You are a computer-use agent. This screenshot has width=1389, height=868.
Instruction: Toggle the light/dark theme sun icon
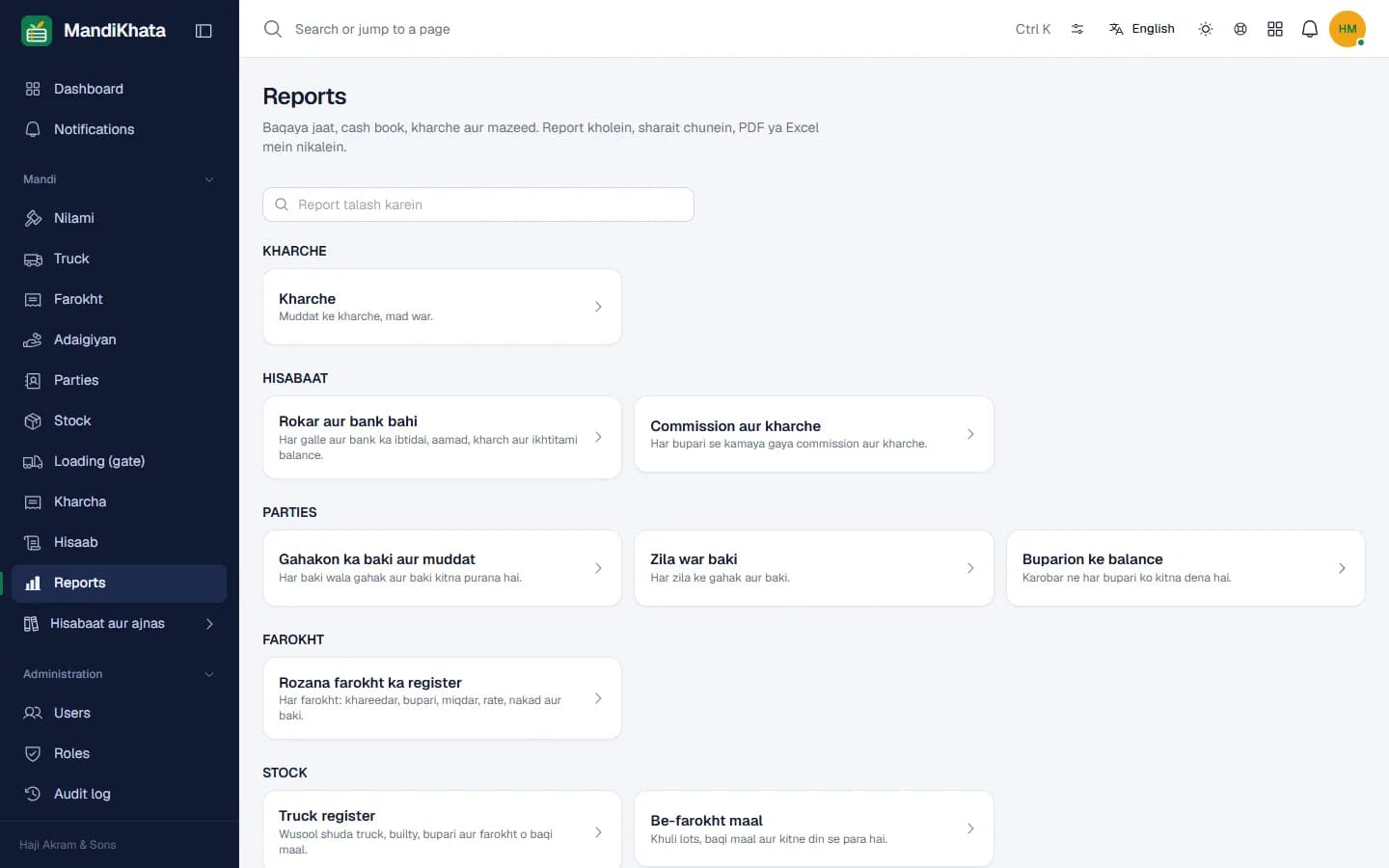click(x=1206, y=29)
